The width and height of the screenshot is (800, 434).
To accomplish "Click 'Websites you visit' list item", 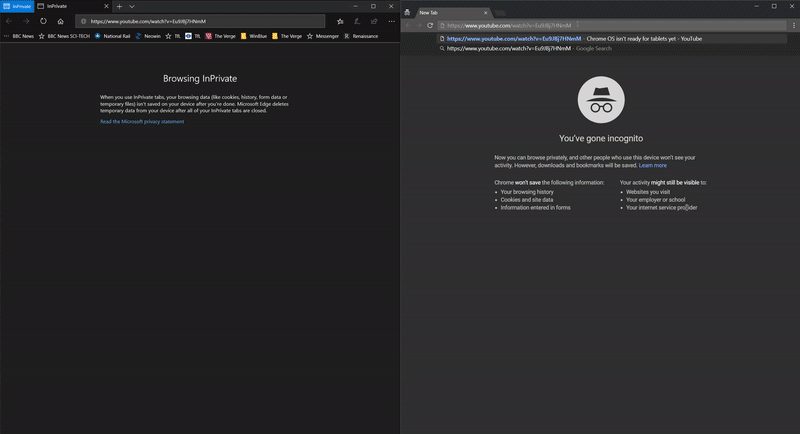I will click(x=648, y=192).
